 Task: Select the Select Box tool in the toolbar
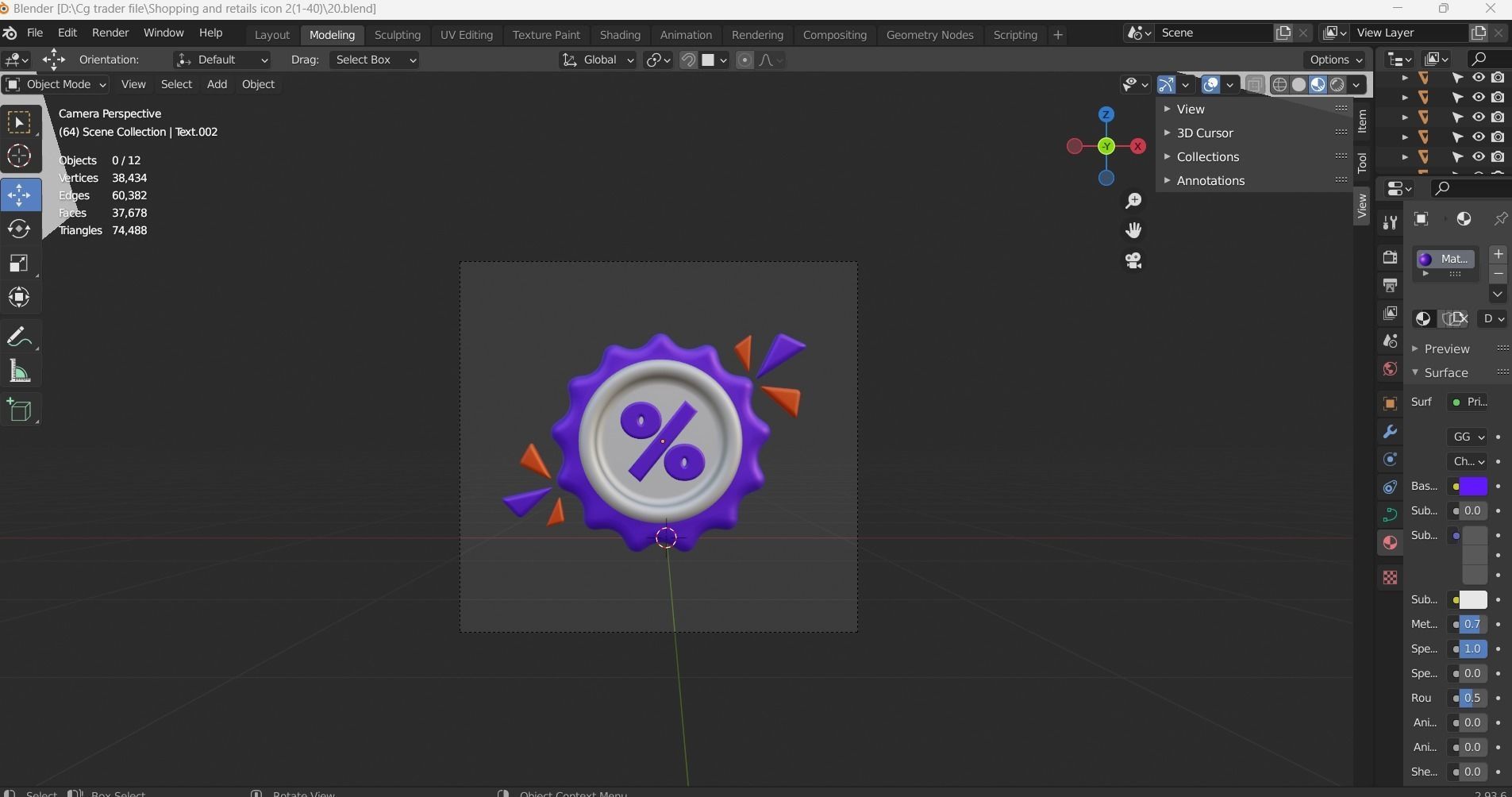19,122
